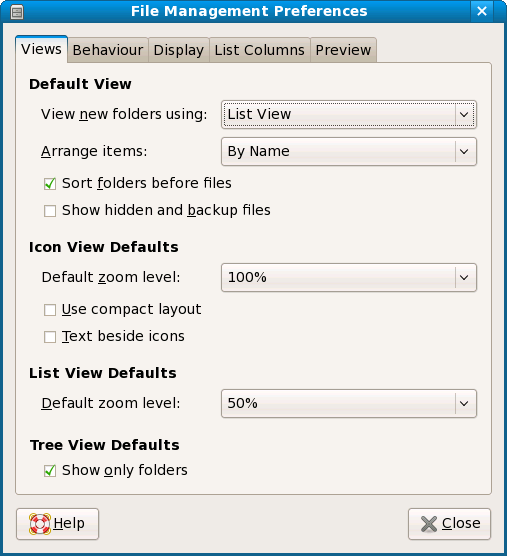The image size is (507, 556).
Task: Switch to the Behaviour tab
Action: click(x=108, y=50)
